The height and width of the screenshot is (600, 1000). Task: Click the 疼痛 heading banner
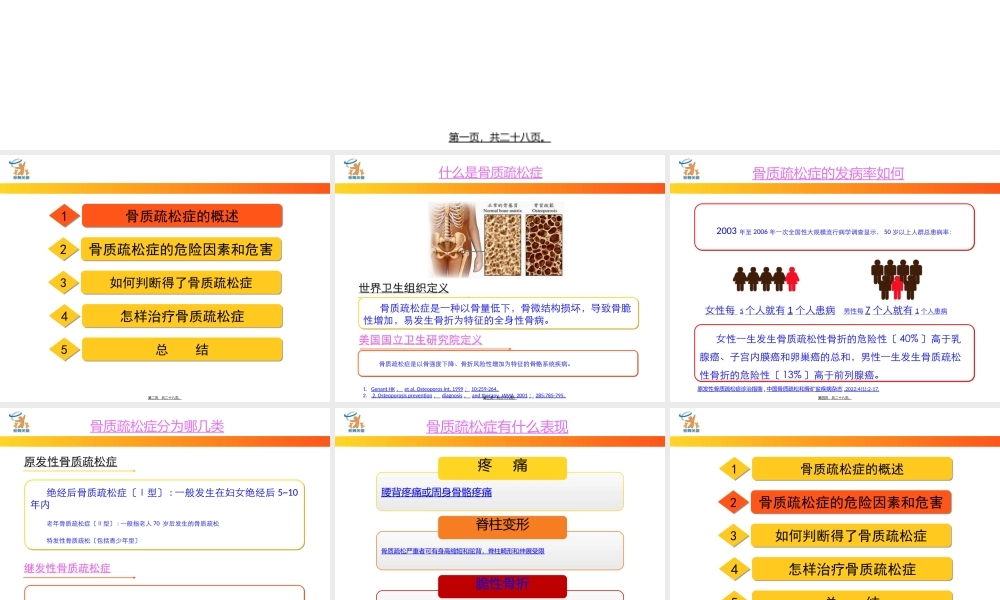(501, 467)
